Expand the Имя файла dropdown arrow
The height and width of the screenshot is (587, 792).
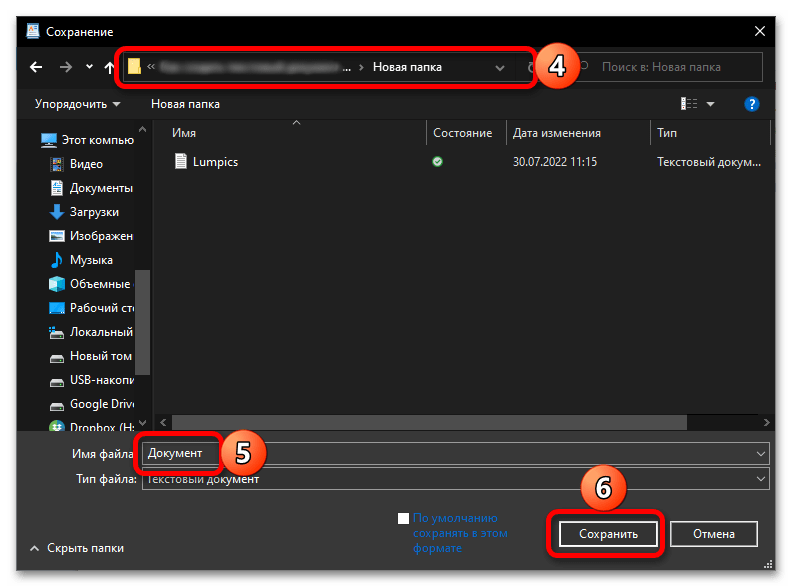pyautogui.click(x=761, y=454)
